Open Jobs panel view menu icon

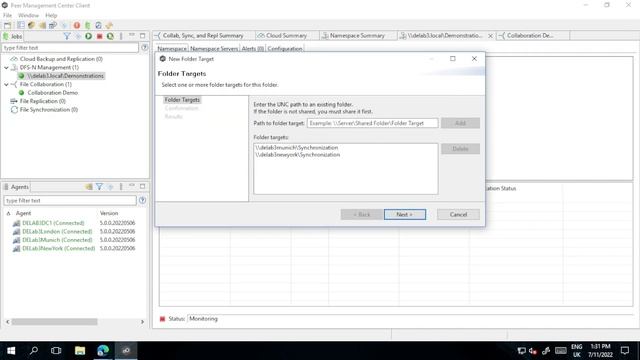pyautogui.click(x=121, y=36)
